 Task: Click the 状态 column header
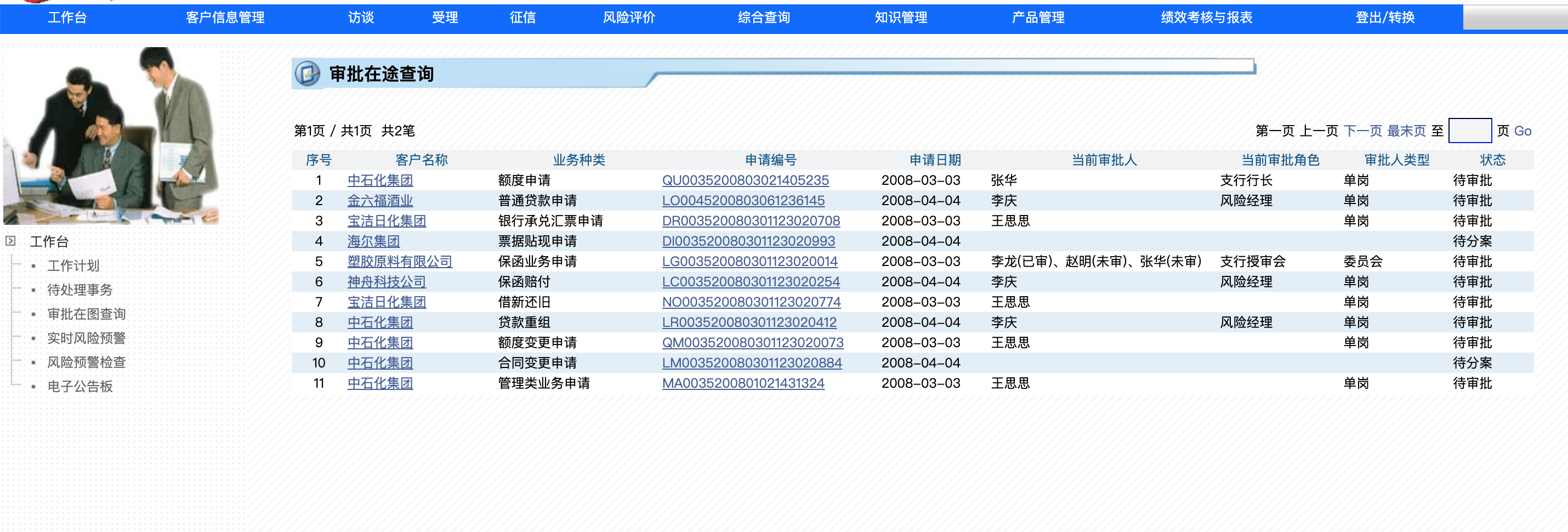point(1492,160)
